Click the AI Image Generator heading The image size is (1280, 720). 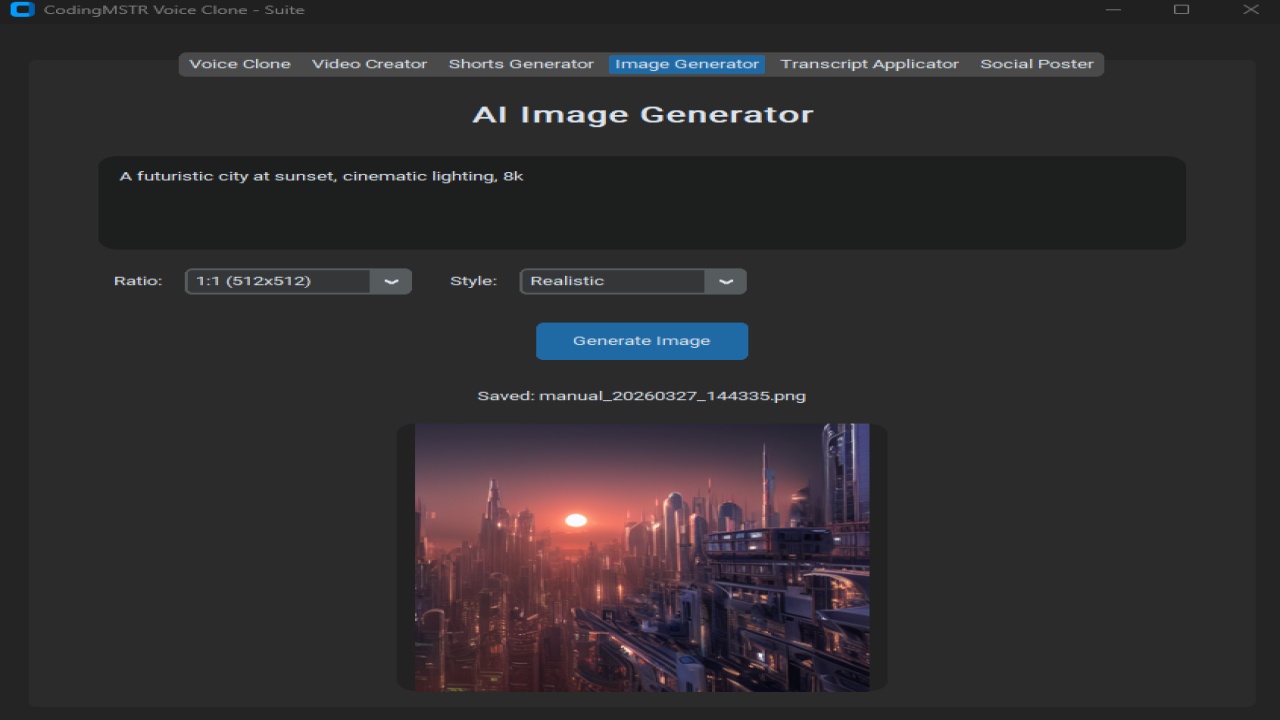(642, 114)
